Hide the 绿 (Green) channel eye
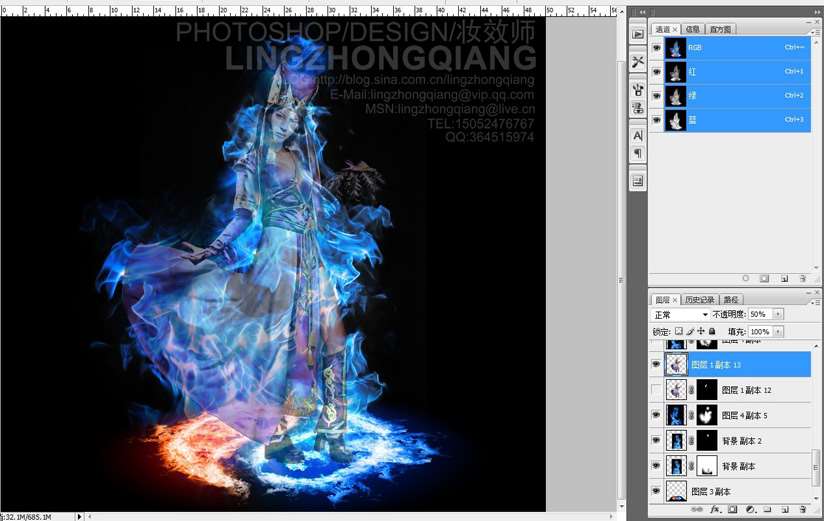 pyautogui.click(x=656, y=96)
